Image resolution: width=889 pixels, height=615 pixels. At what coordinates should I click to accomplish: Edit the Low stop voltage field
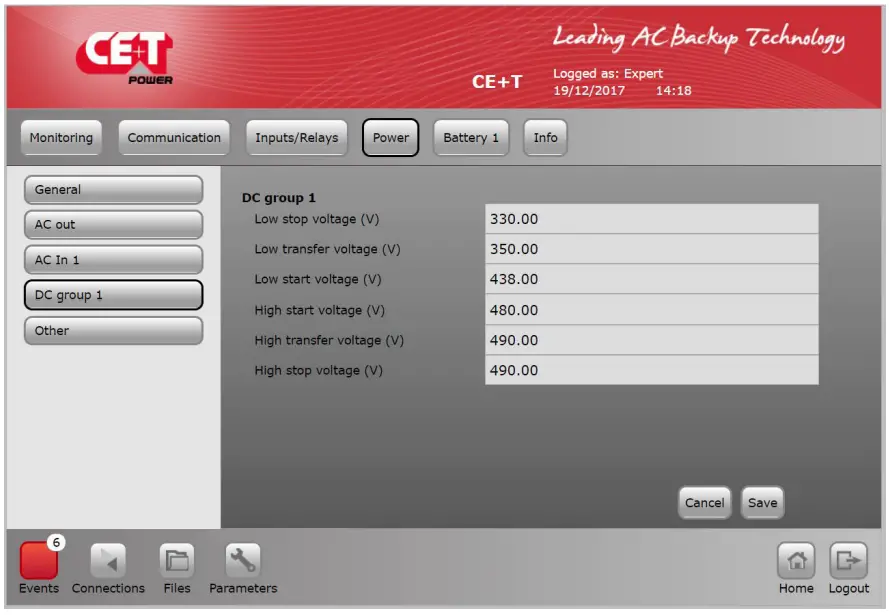tap(651, 219)
